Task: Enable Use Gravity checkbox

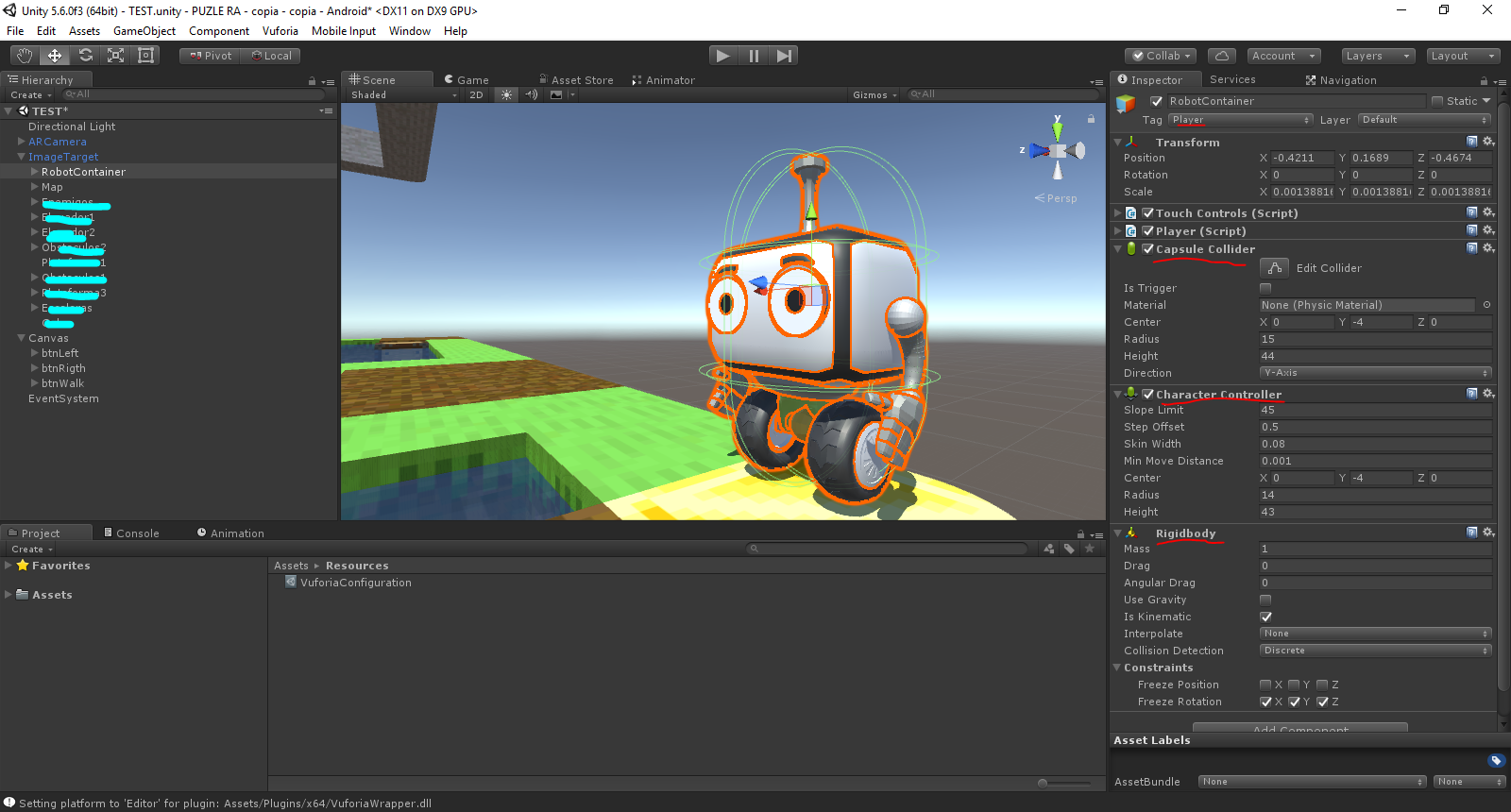Action: pyautogui.click(x=1265, y=600)
